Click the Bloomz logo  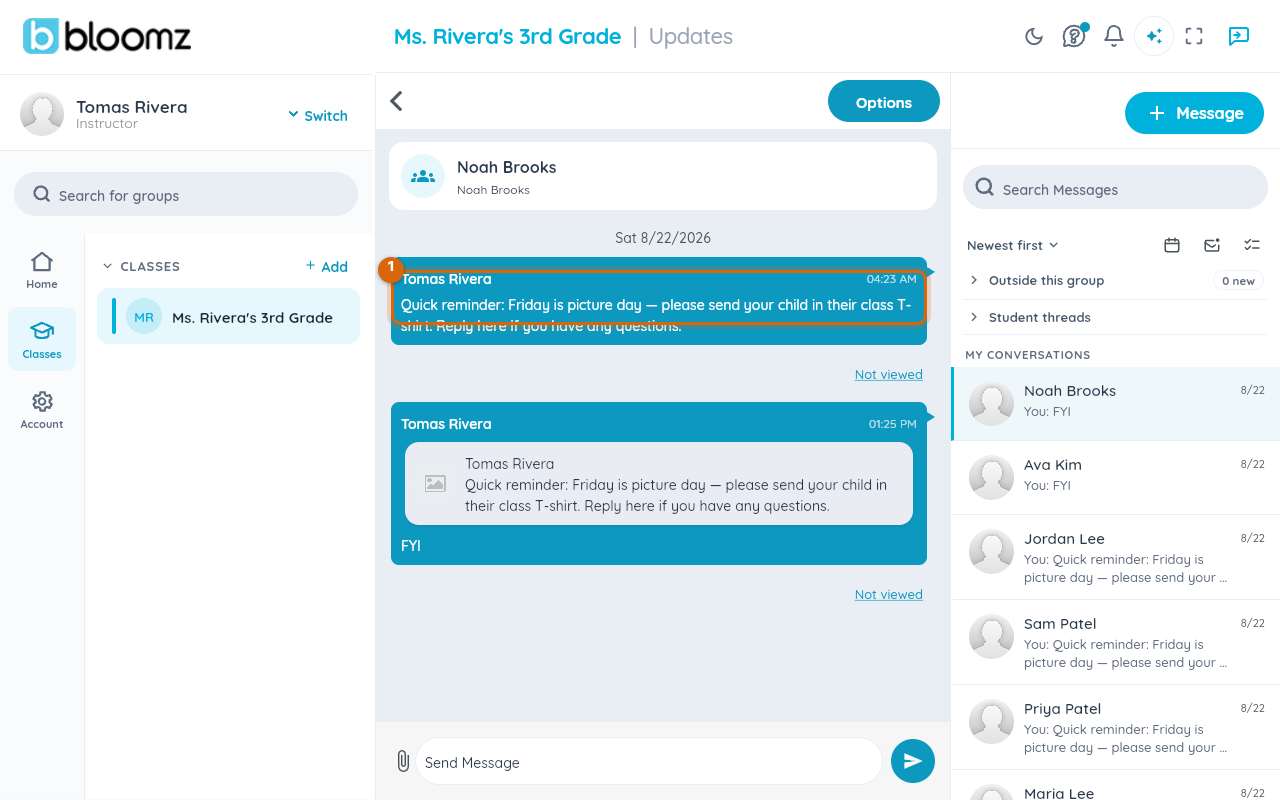tap(107, 36)
